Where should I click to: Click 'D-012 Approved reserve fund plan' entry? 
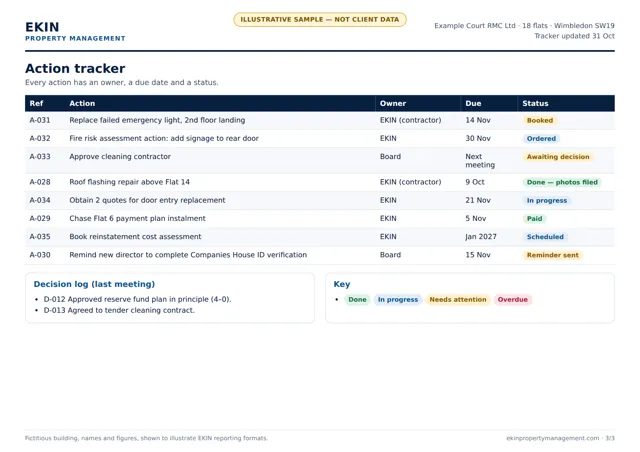click(x=137, y=299)
